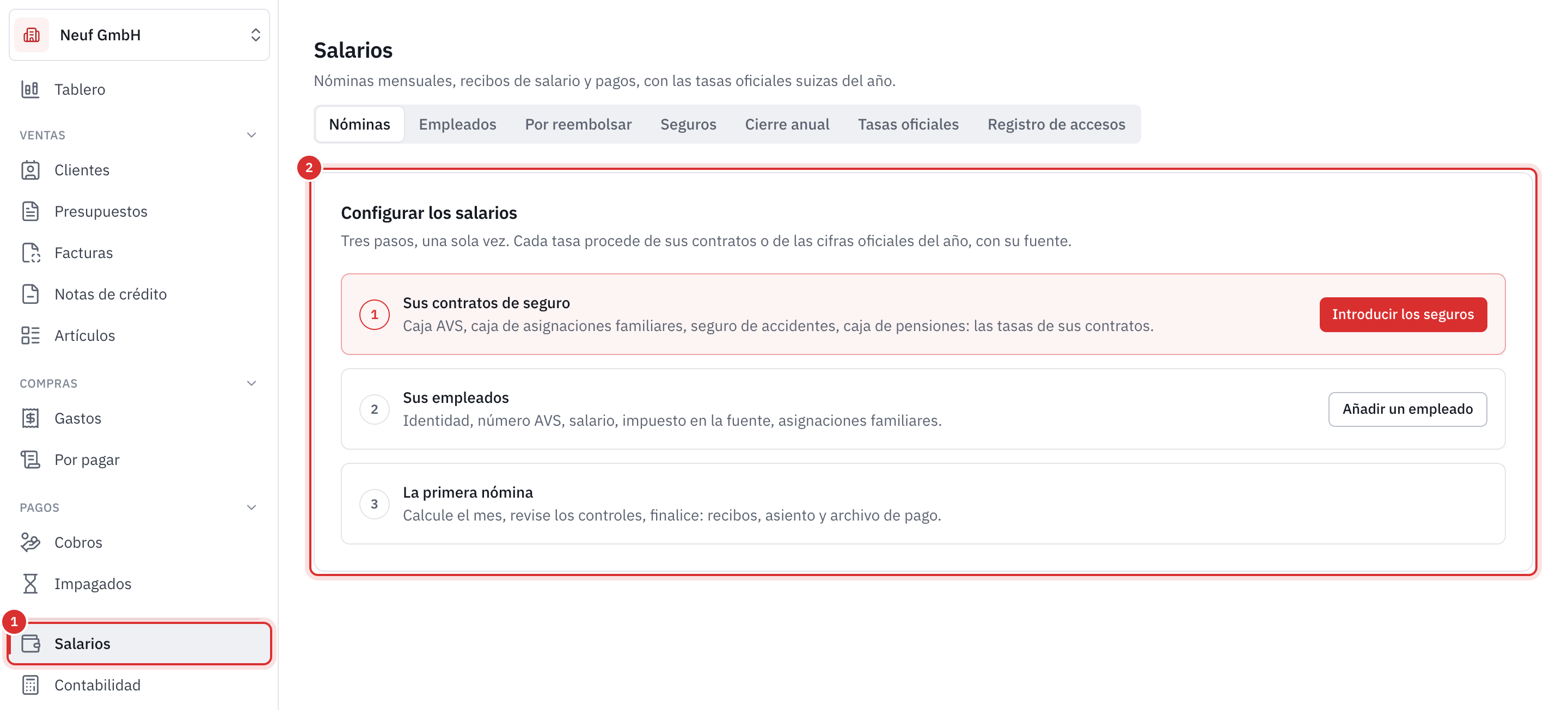1568x710 pixels.
Task: Click the step 2 circle for Sus empleados
Action: (375, 409)
